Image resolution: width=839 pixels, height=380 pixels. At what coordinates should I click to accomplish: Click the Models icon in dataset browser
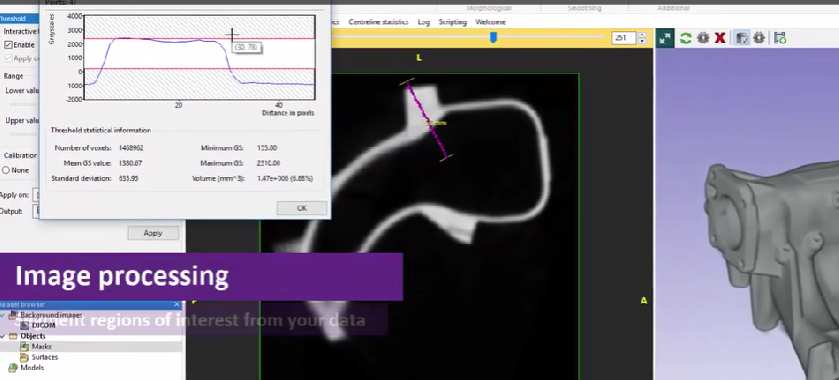tap(13, 368)
